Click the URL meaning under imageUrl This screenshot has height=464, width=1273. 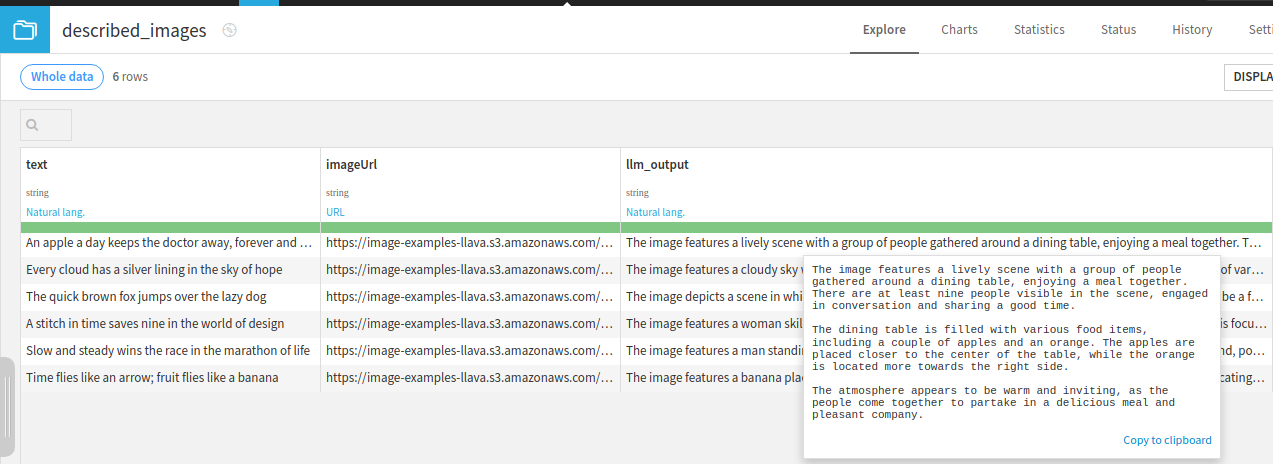click(x=335, y=212)
